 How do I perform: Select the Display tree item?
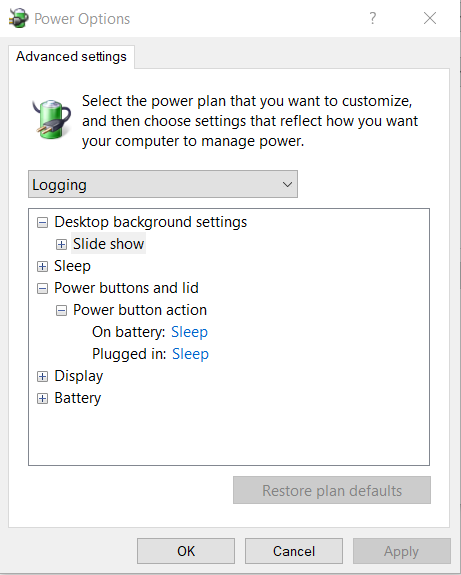[79, 376]
